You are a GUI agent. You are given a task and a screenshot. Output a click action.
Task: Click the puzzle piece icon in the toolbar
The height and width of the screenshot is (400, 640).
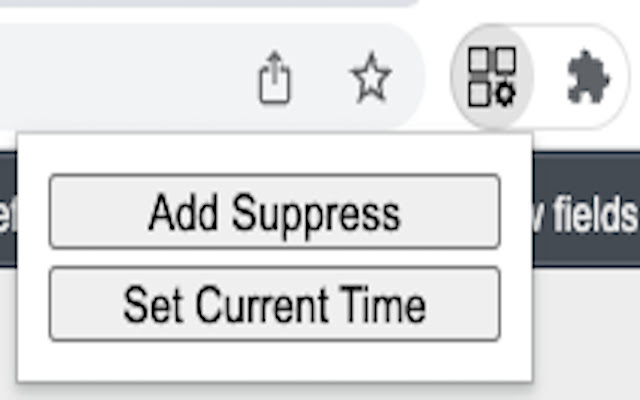click(588, 77)
